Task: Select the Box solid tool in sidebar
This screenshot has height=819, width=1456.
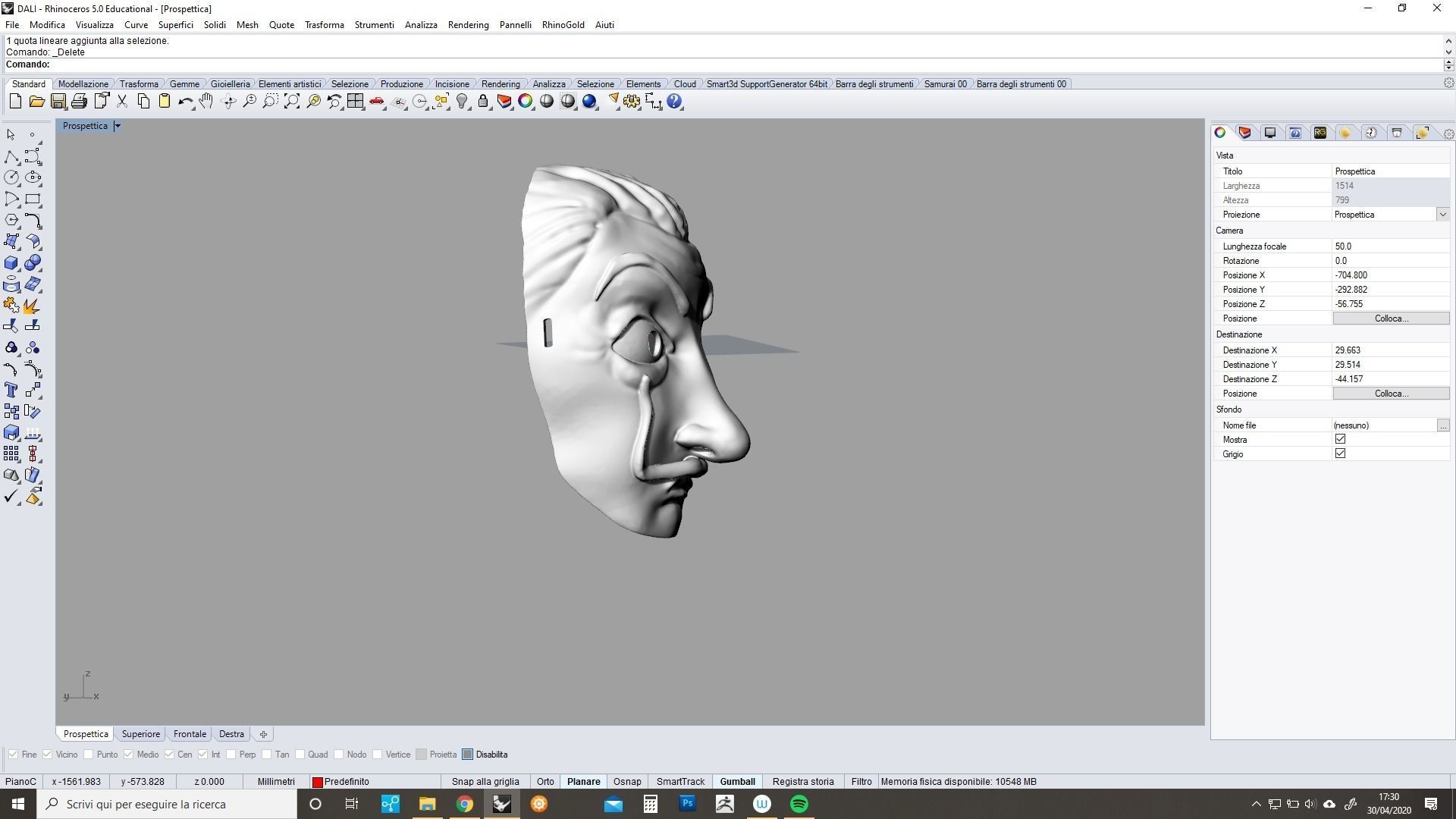Action: 11,263
